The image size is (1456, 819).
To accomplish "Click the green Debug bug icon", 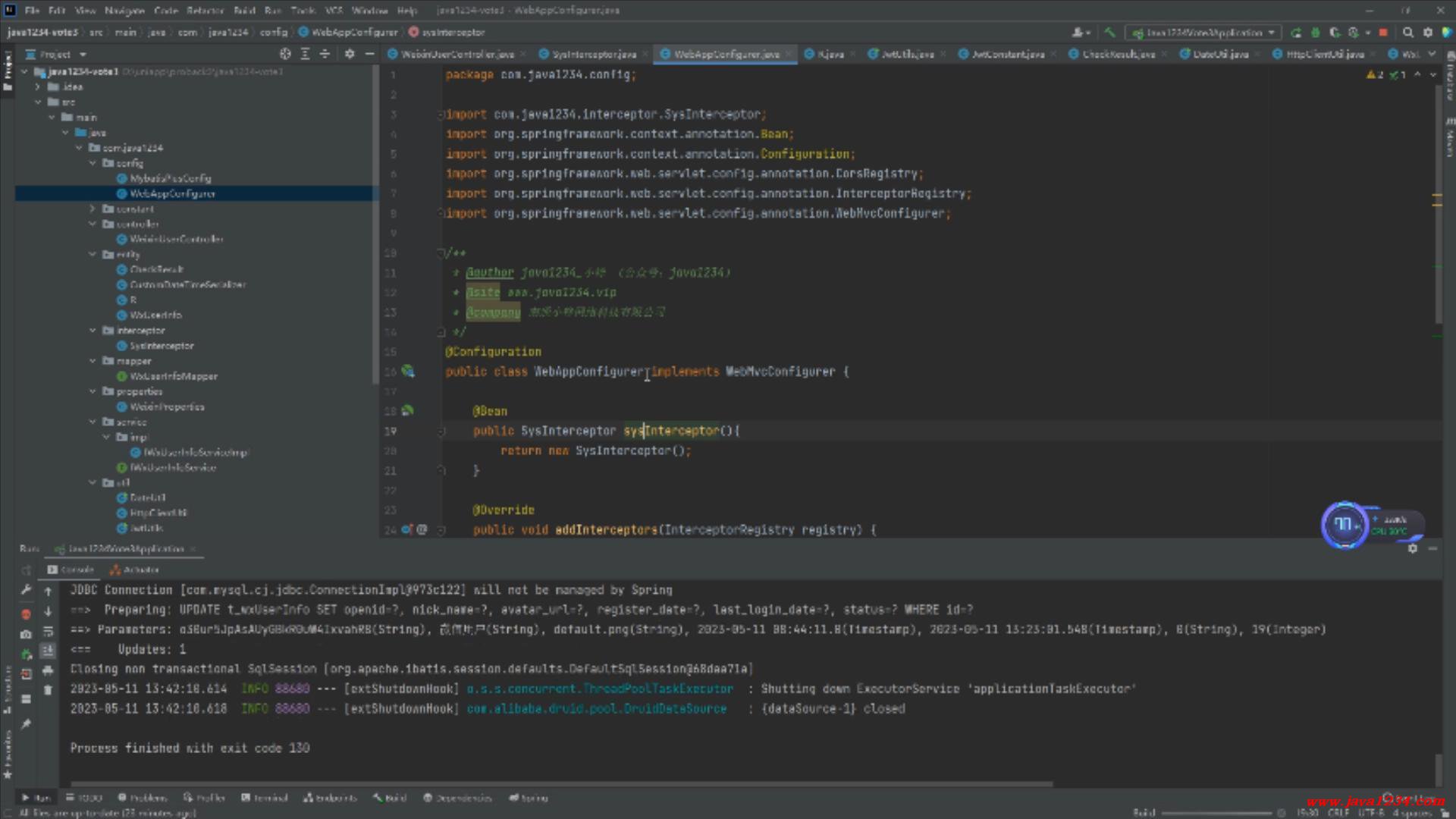I will 1316,33.
